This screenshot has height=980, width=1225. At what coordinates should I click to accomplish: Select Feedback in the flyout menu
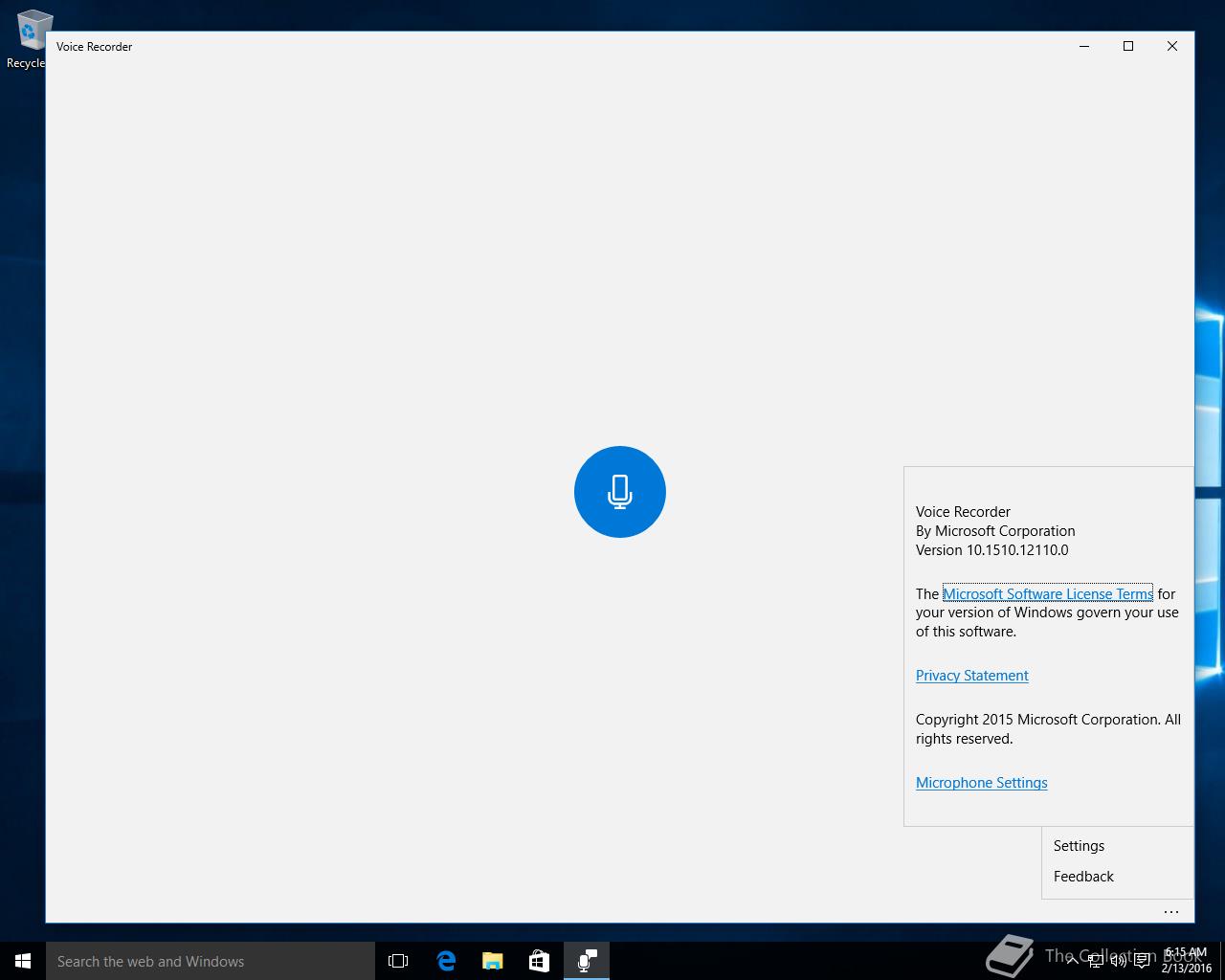1117,877
